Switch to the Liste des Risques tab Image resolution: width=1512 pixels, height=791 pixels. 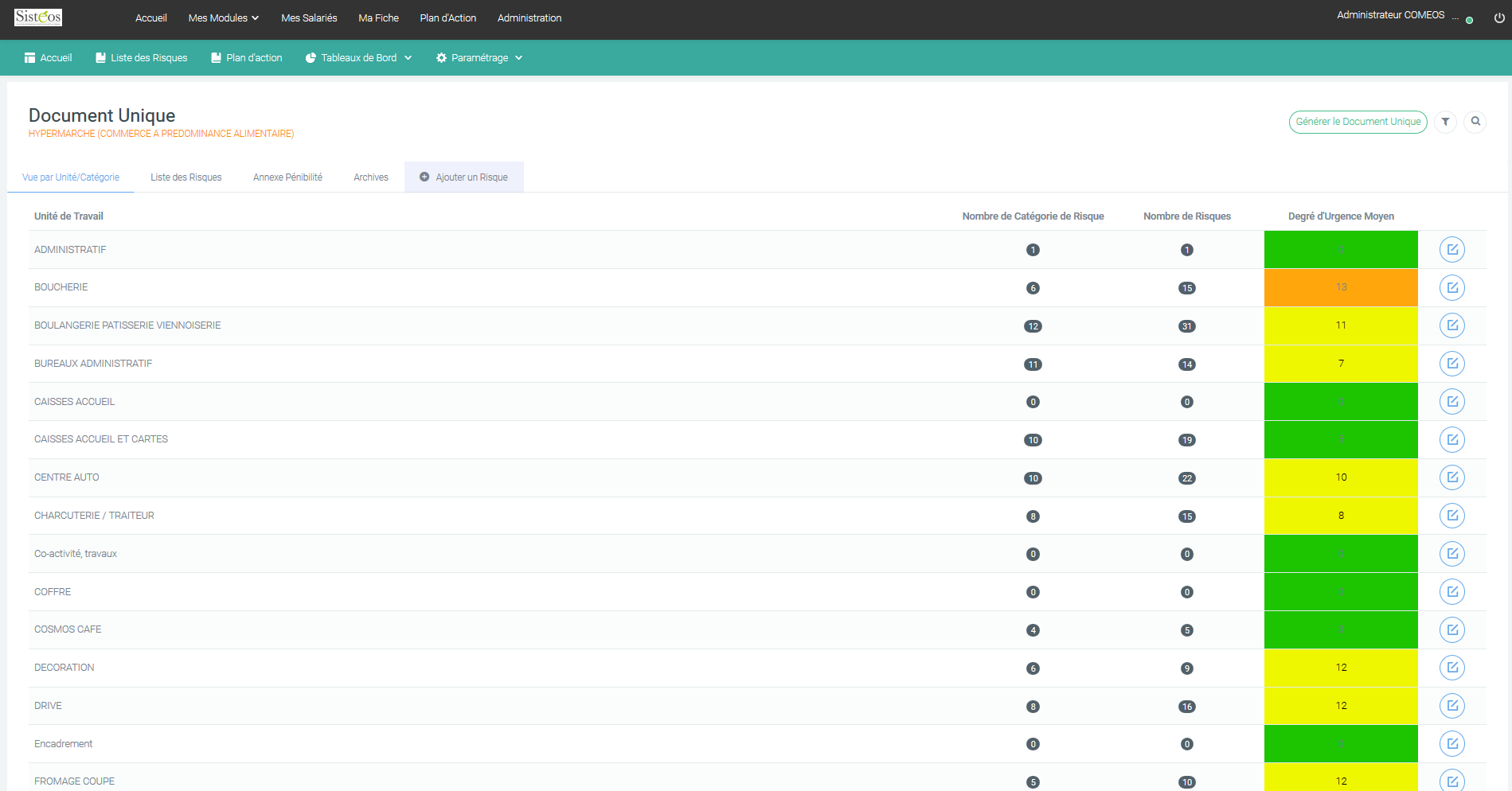pos(186,177)
